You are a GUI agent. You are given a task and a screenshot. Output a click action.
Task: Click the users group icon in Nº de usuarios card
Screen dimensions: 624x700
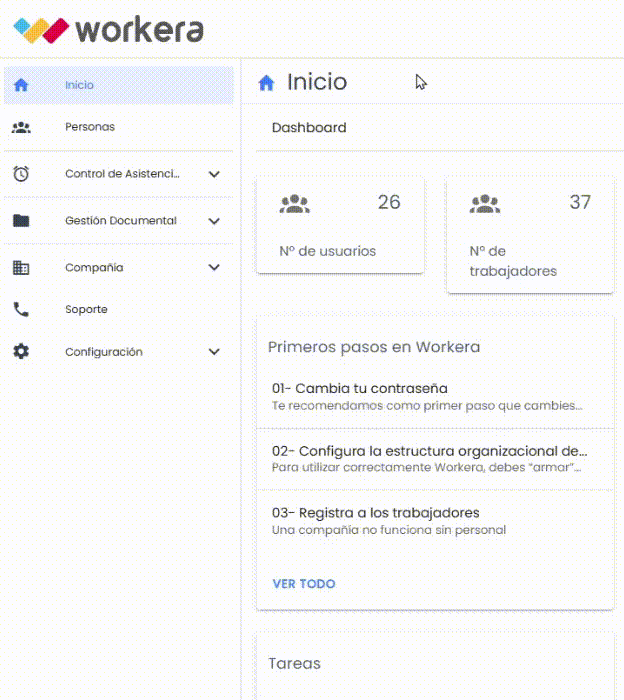[295, 204]
